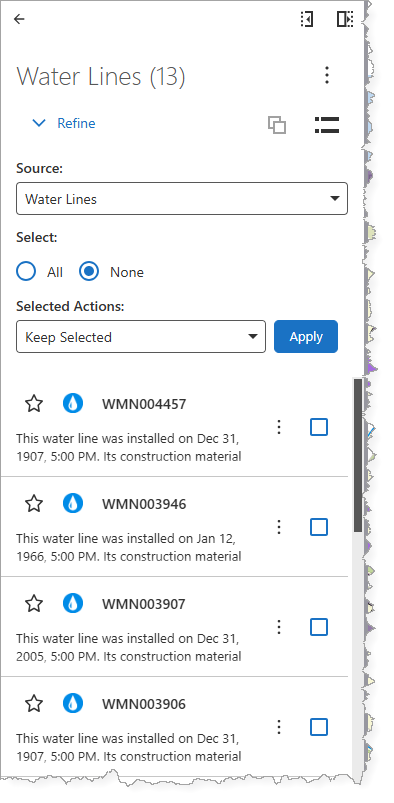The image size is (394, 803).
Task: Open the Water Lines panel options menu
Action: pos(327,75)
